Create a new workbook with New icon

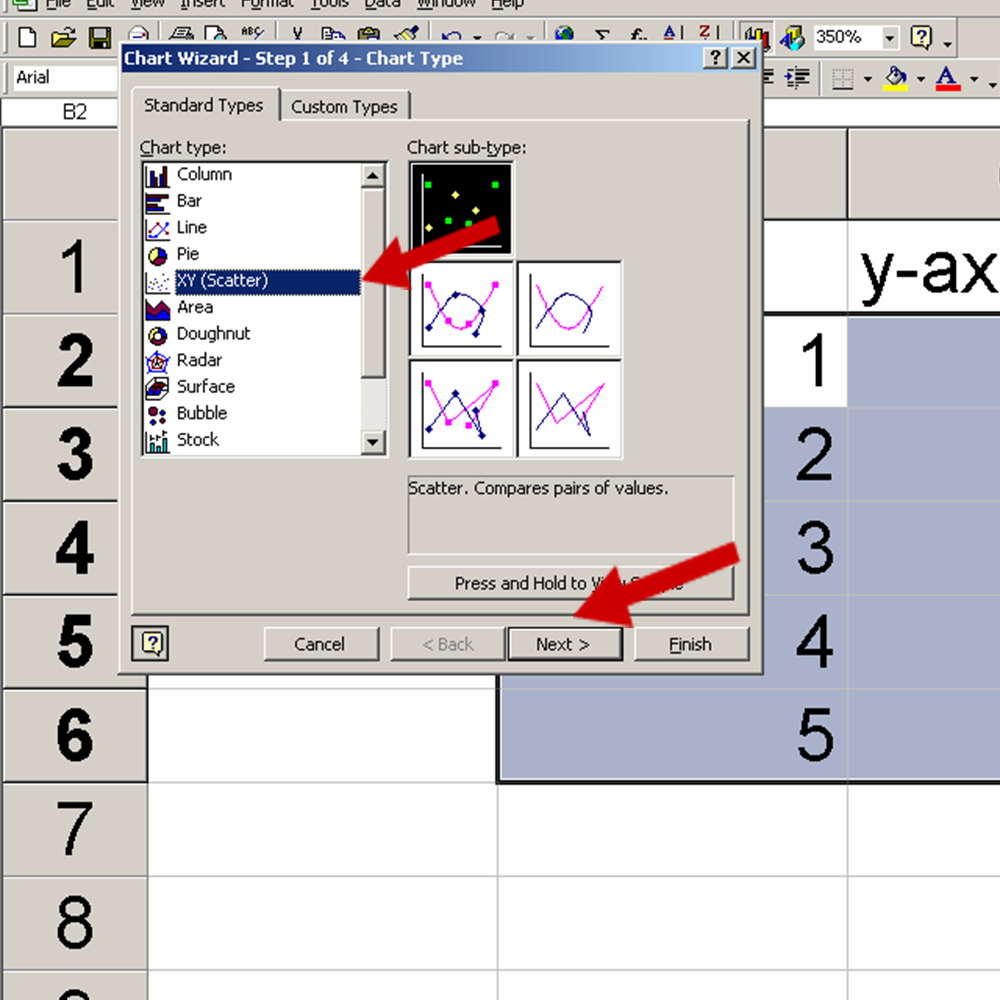pyautogui.click(x=27, y=37)
